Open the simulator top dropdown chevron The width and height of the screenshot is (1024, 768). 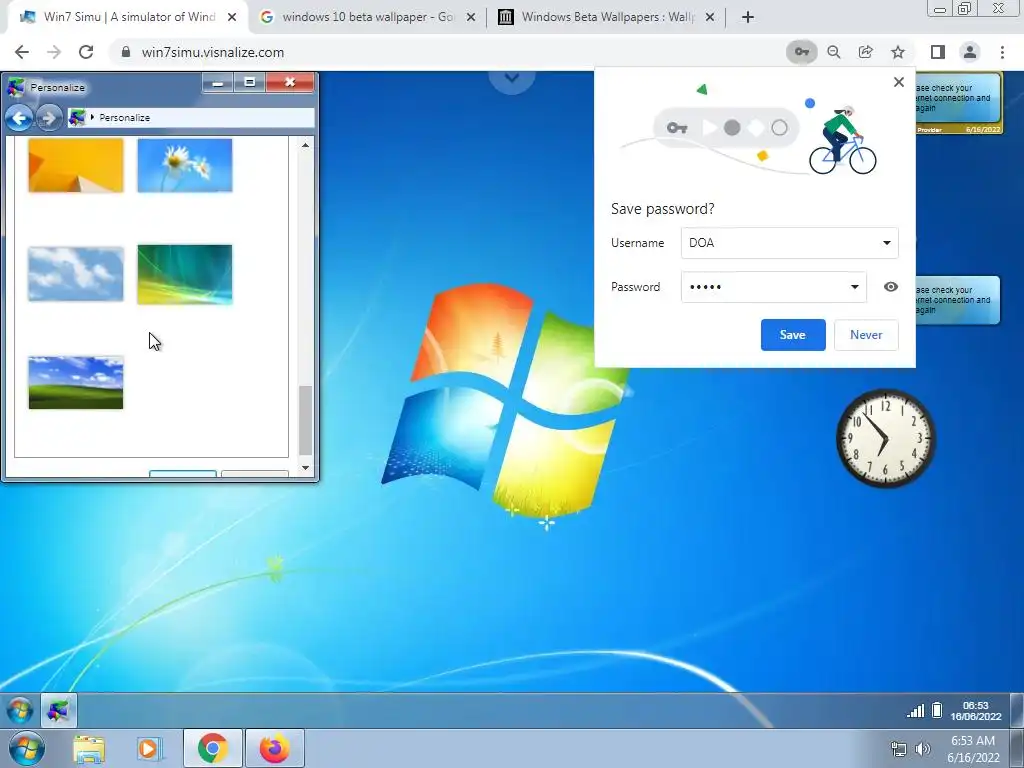click(x=512, y=79)
